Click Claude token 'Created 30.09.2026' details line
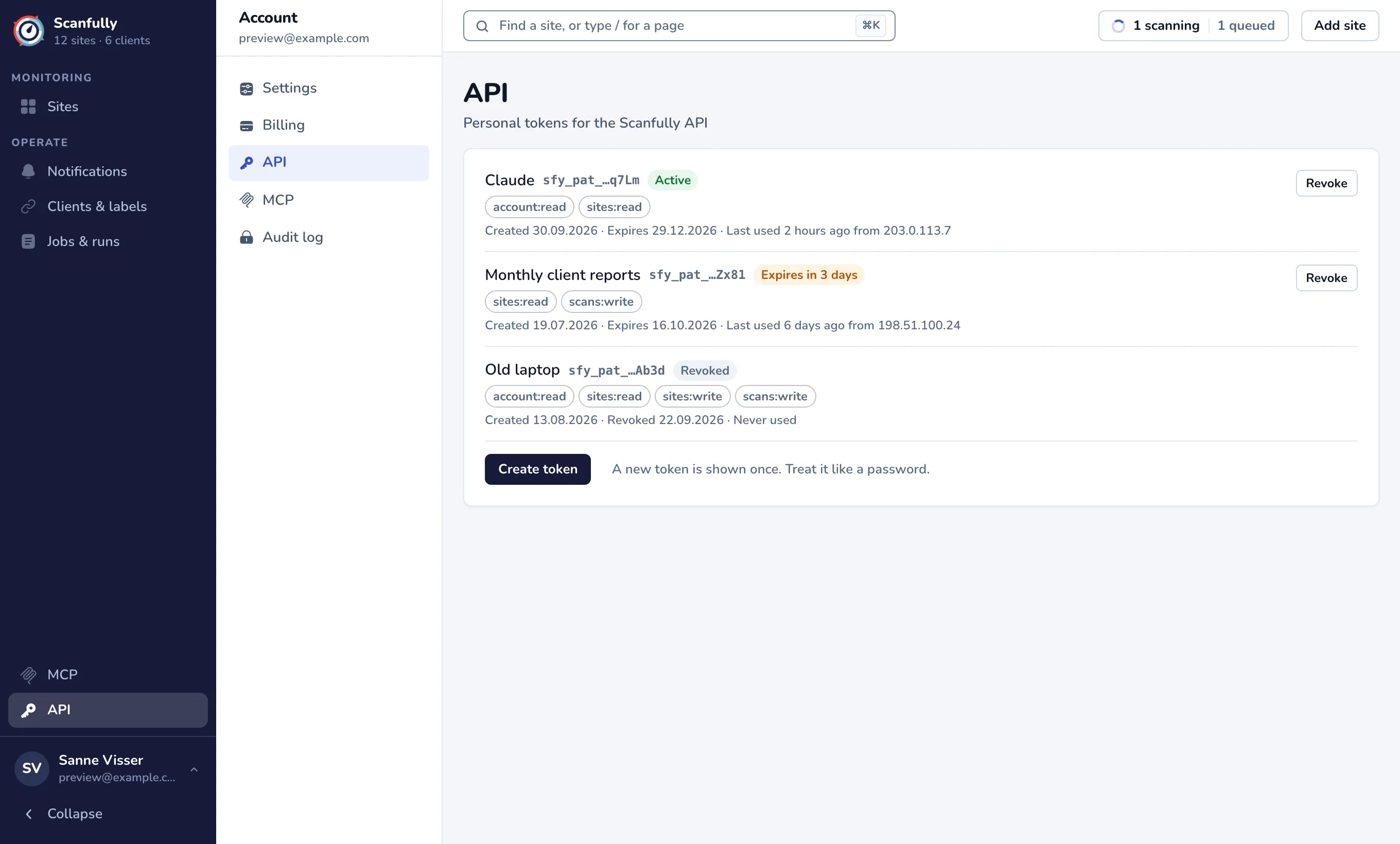Screen dimensions: 1400x844 (717, 231)
